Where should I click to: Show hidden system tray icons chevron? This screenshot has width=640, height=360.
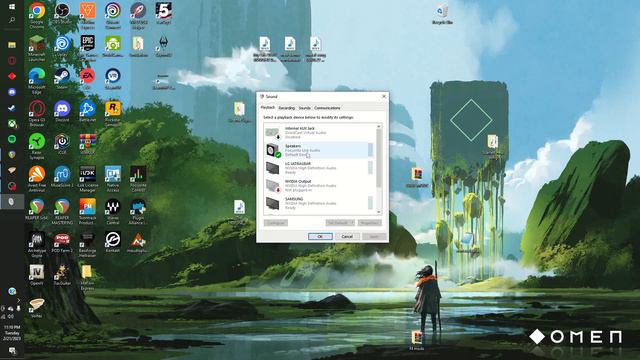[x=18, y=300]
